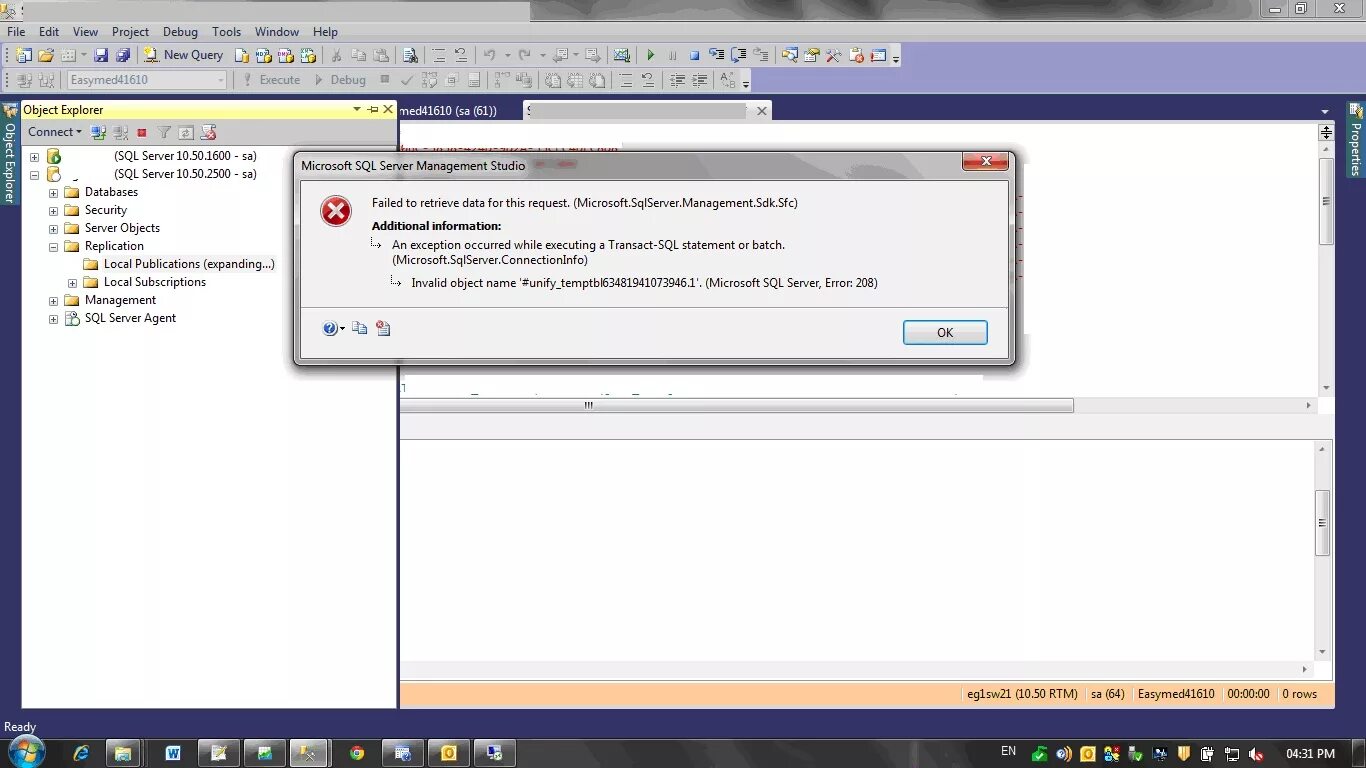Open the document tabs list dropdown arrow

pos(1325,112)
